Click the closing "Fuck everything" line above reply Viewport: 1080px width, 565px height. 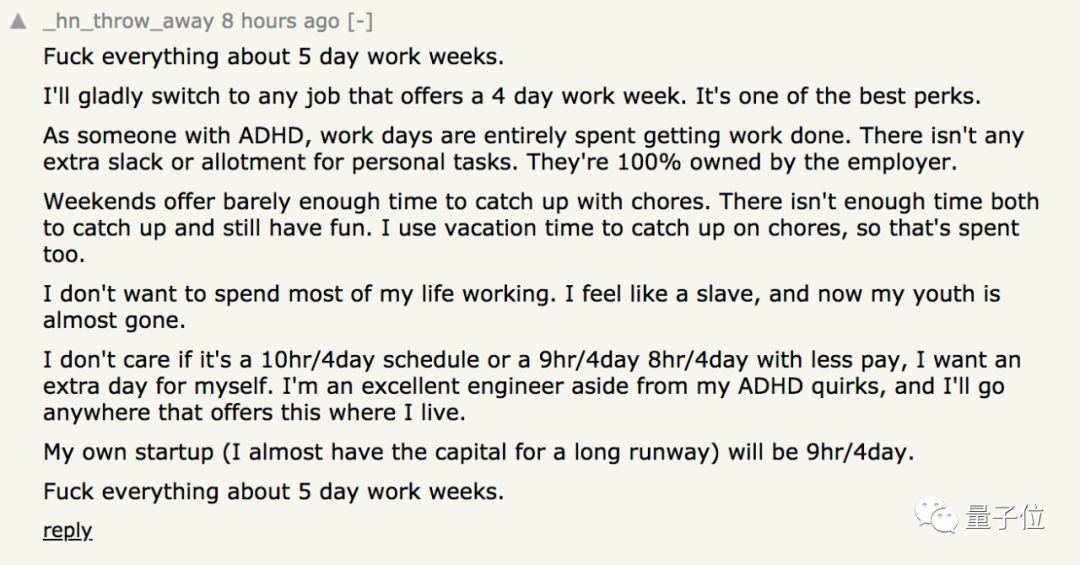(273, 491)
